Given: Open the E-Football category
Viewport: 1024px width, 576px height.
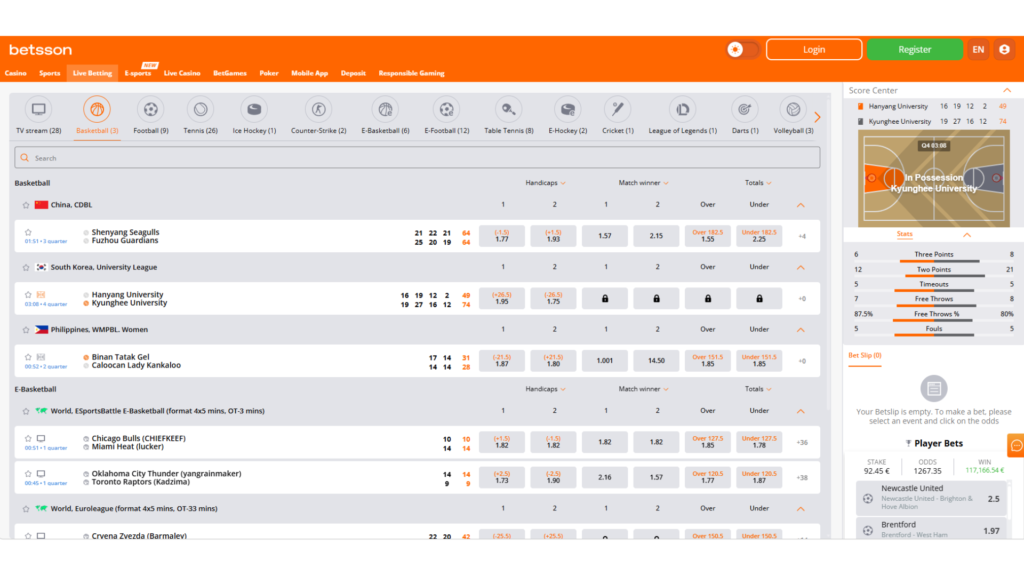Looking at the screenshot, I should click(x=447, y=116).
